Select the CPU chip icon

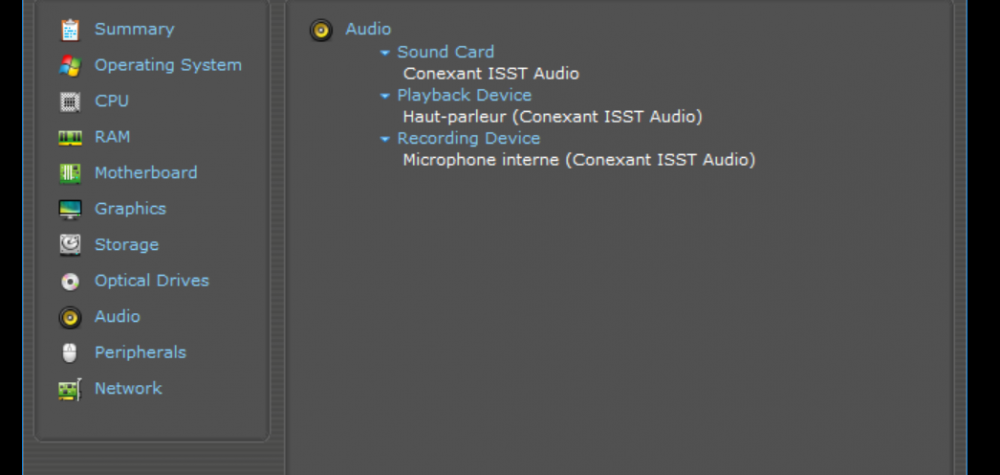click(70, 102)
